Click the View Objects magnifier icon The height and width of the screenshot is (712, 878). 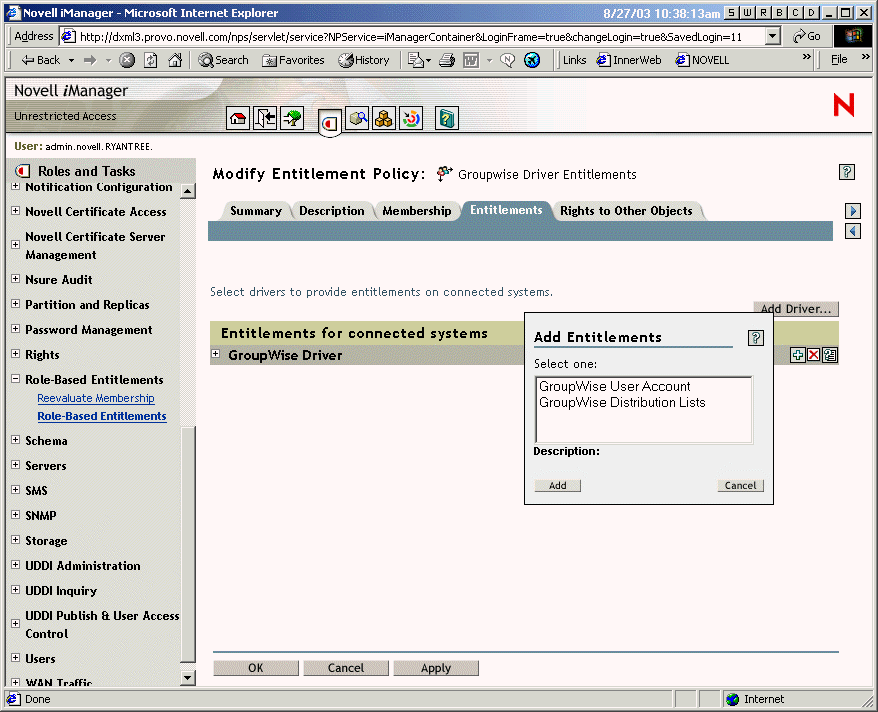tap(357, 117)
